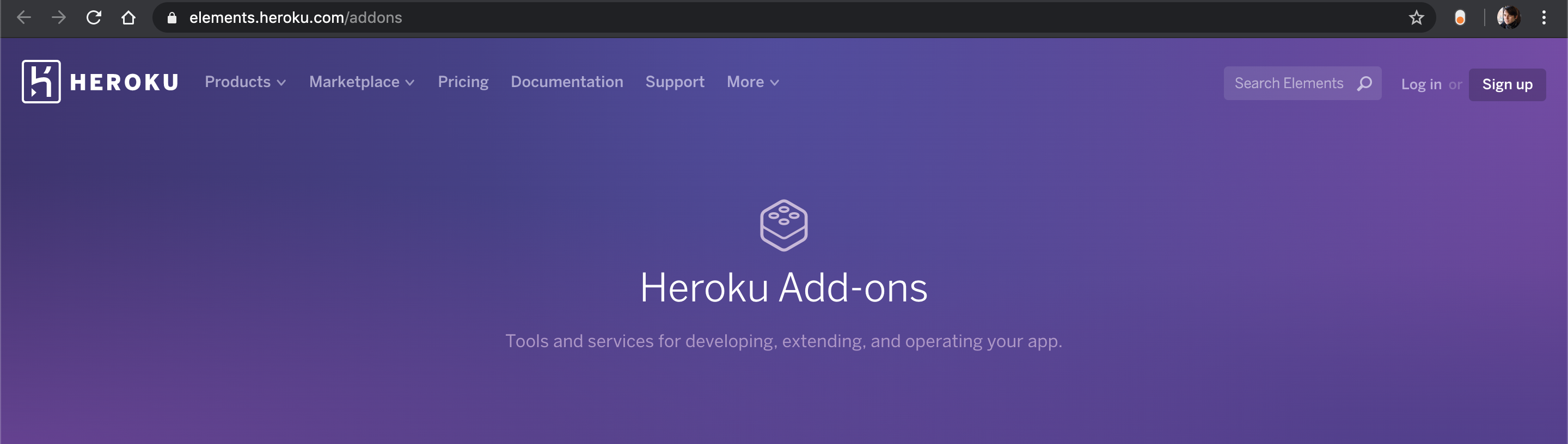Viewport: 1568px width, 444px height.
Task: Click the magnifier icon in Search Elements
Action: point(1364,83)
